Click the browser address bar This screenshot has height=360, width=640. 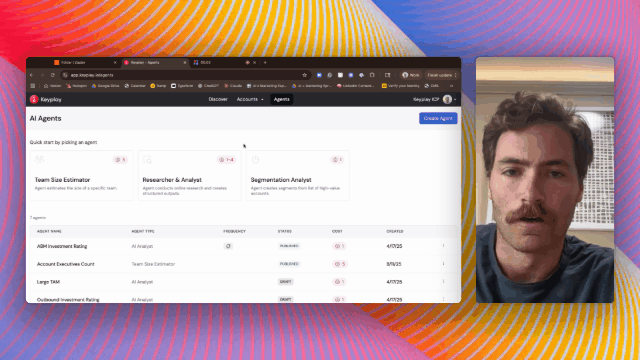click(x=186, y=75)
